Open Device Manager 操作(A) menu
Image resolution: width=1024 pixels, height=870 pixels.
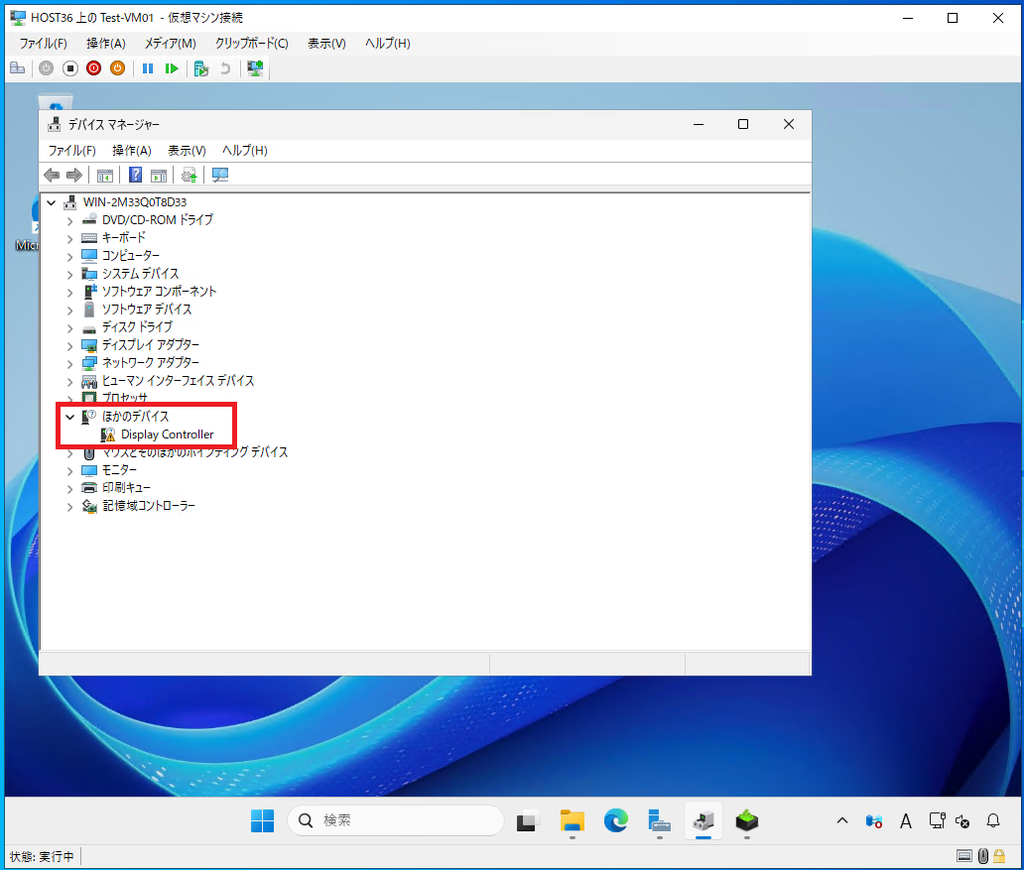(132, 150)
